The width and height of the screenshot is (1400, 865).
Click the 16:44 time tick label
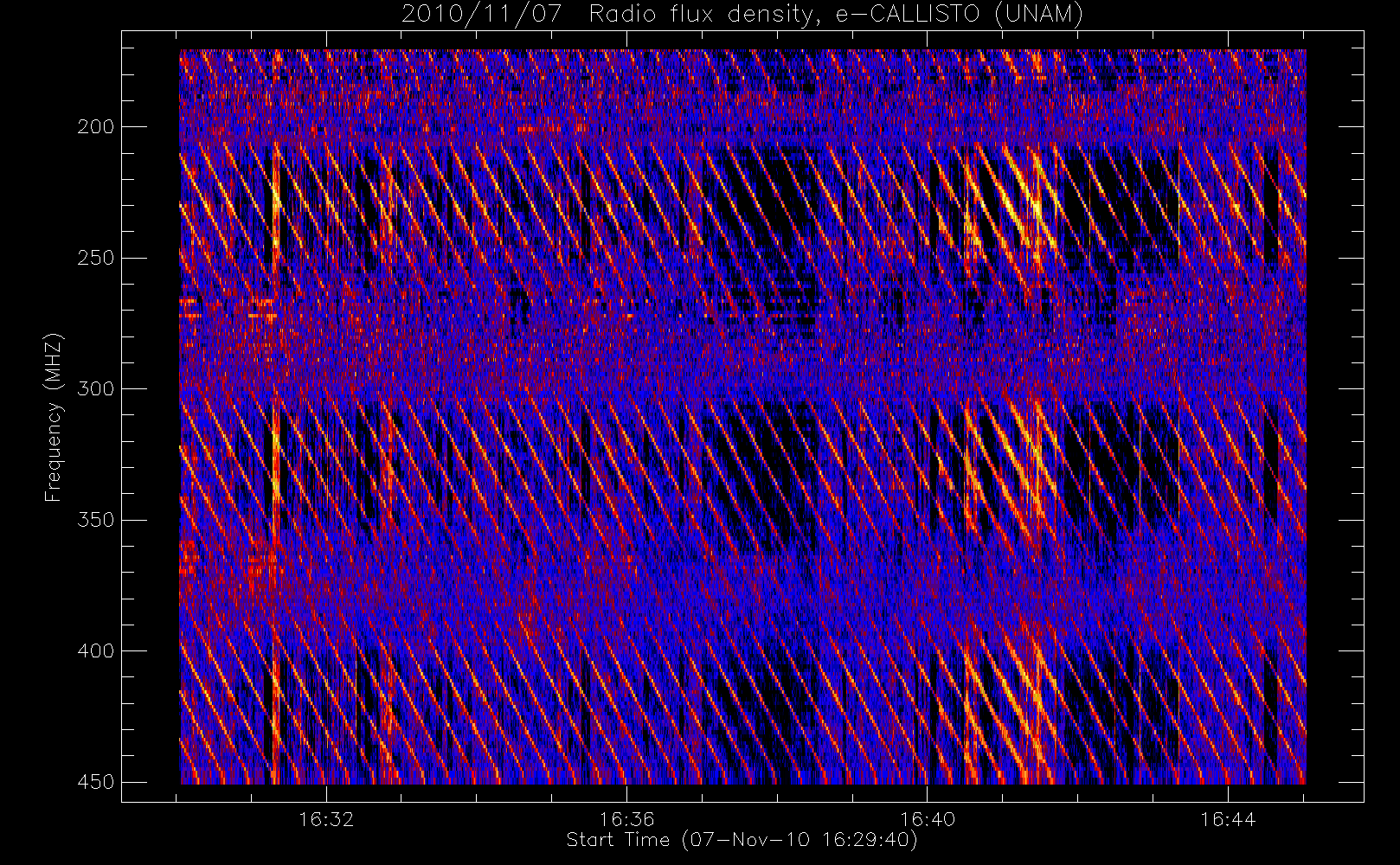click(x=1228, y=819)
